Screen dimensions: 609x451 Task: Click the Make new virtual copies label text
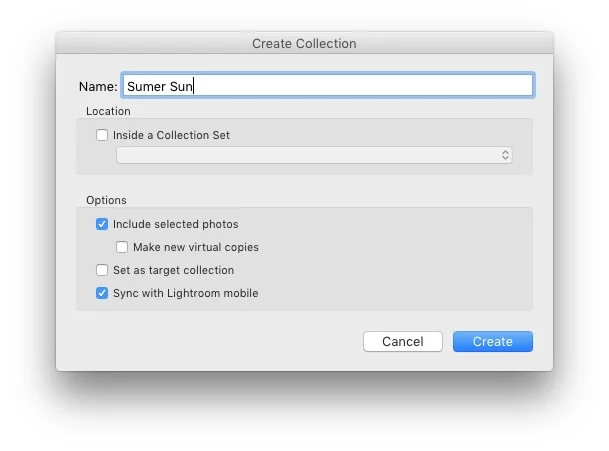tap(196, 247)
